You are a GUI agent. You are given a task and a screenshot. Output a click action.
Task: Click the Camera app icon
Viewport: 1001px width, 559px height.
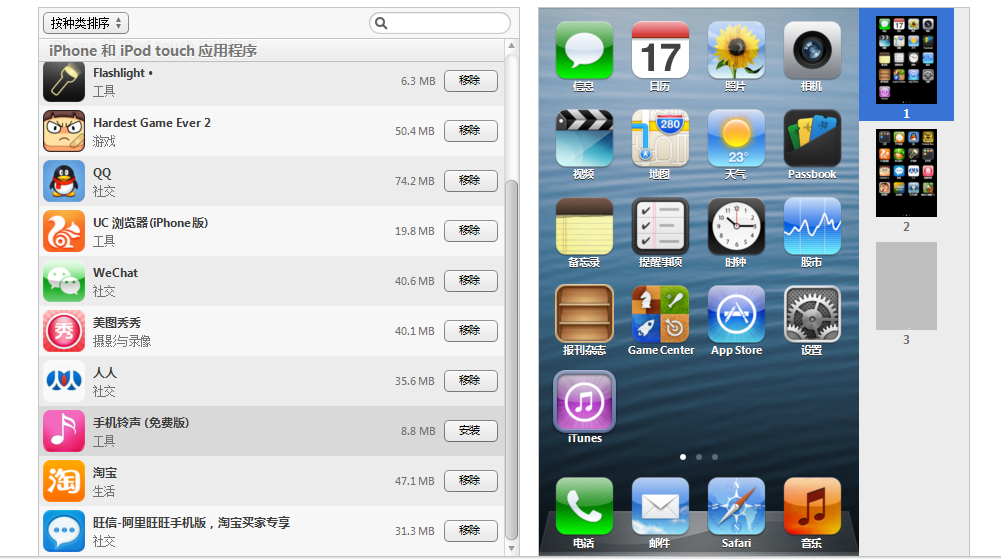pyautogui.click(x=811, y=50)
